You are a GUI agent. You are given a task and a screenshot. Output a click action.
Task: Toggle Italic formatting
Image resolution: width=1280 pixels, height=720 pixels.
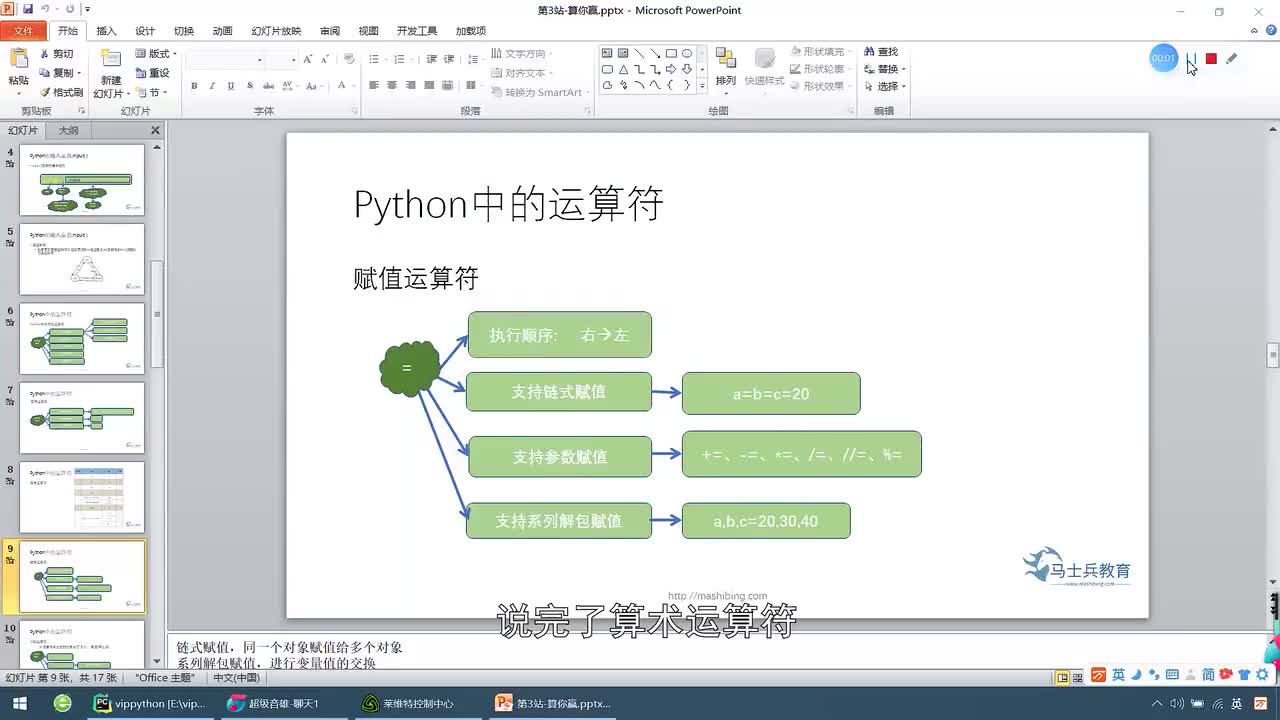[213, 86]
